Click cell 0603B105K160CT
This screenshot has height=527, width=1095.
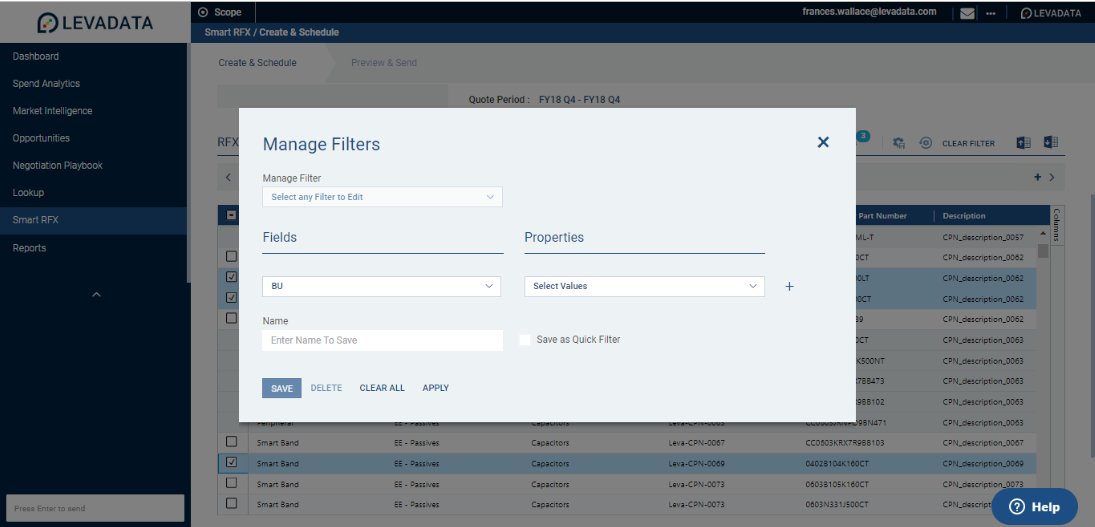(837, 484)
